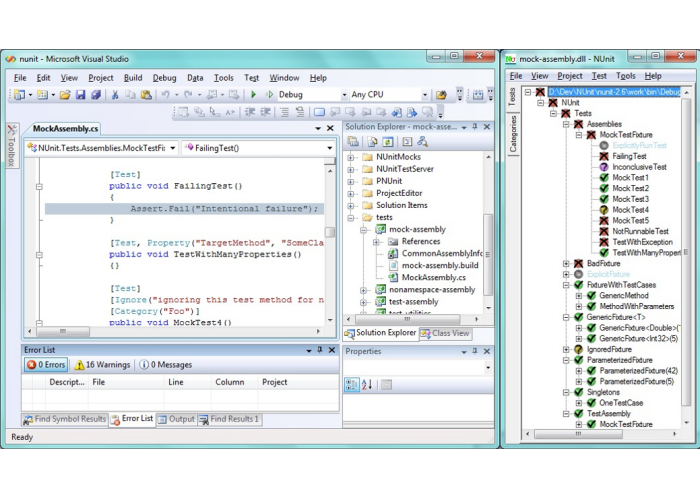This screenshot has width=700, height=500.
Task: Click the View Code icon in Solution Explorer
Action: pos(407,142)
